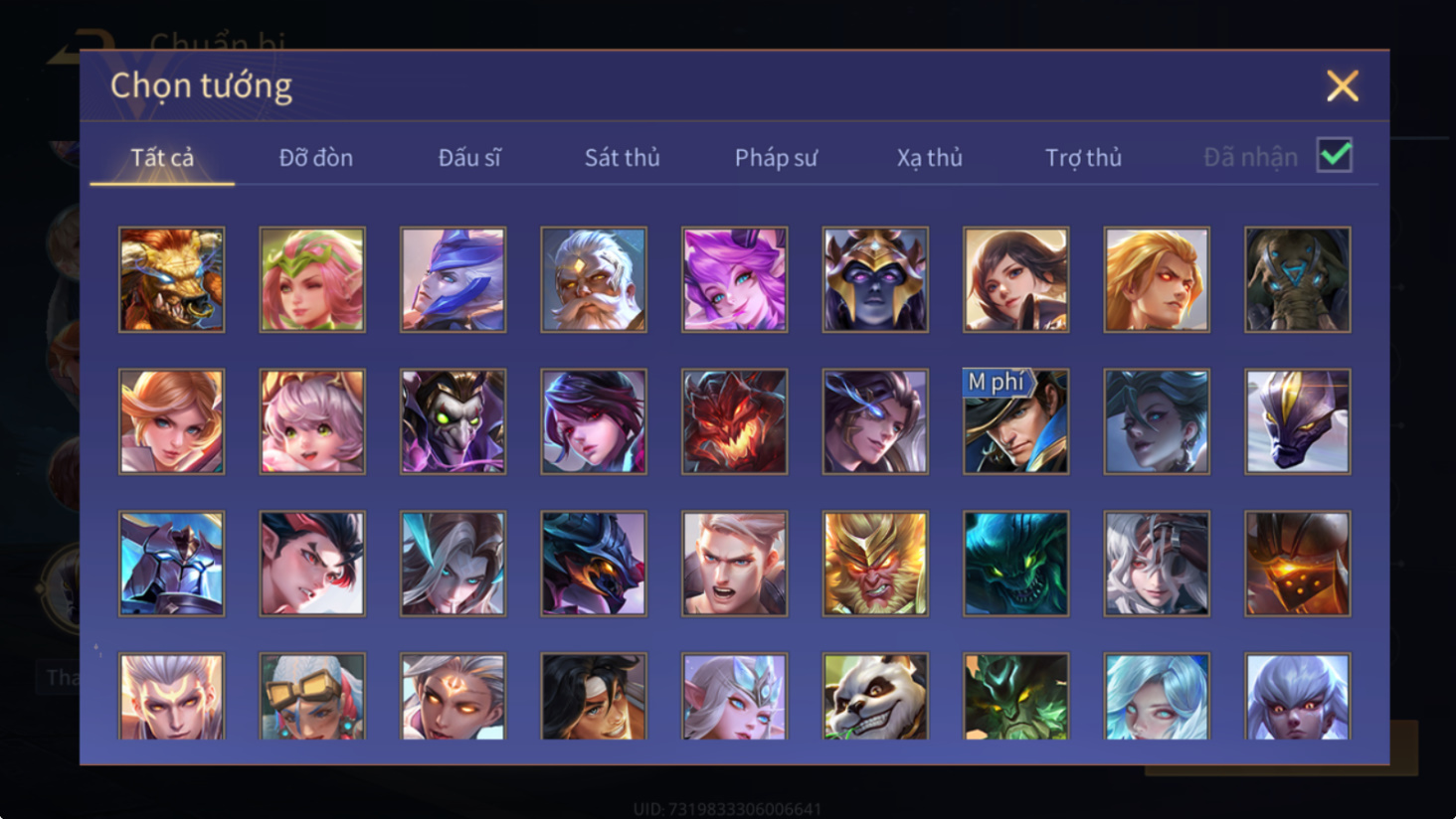Switch to the Đỡ đòn tab

point(315,157)
